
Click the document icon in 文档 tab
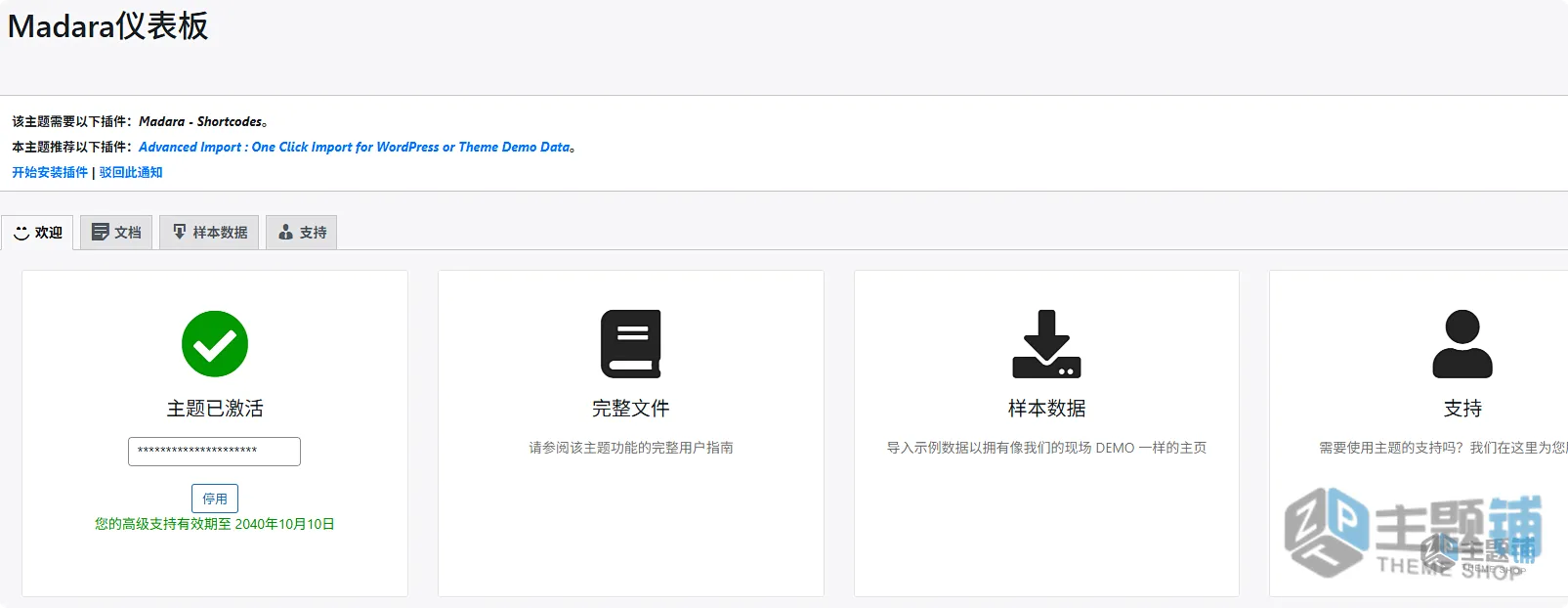[100, 232]
